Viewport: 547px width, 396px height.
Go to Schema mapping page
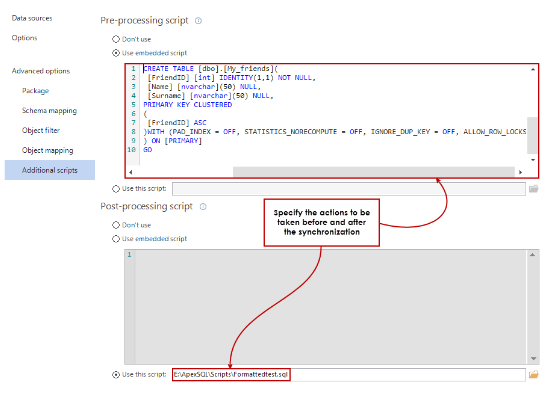pos(50,111)
